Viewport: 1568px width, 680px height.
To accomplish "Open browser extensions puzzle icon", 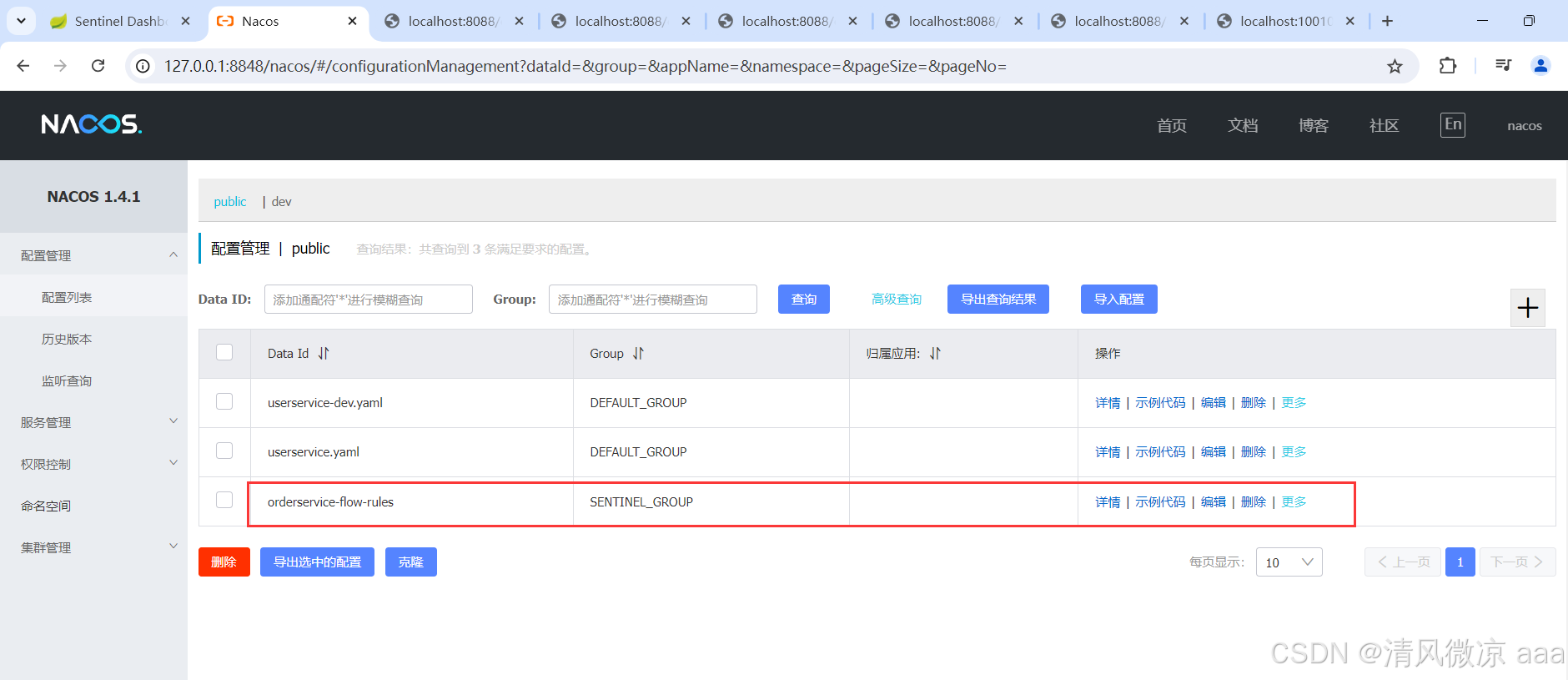I will pyautogui.click(x=1448, y=66).
